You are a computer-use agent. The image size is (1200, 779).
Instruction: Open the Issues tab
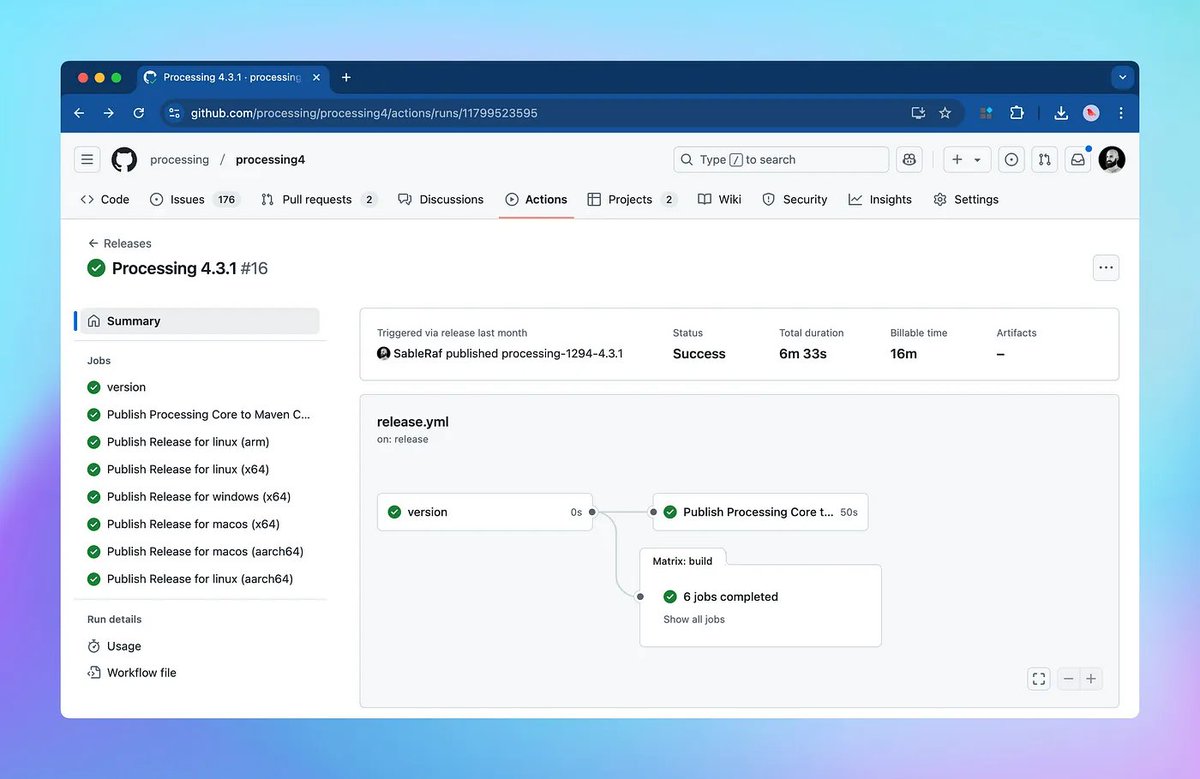pos(194,200)
